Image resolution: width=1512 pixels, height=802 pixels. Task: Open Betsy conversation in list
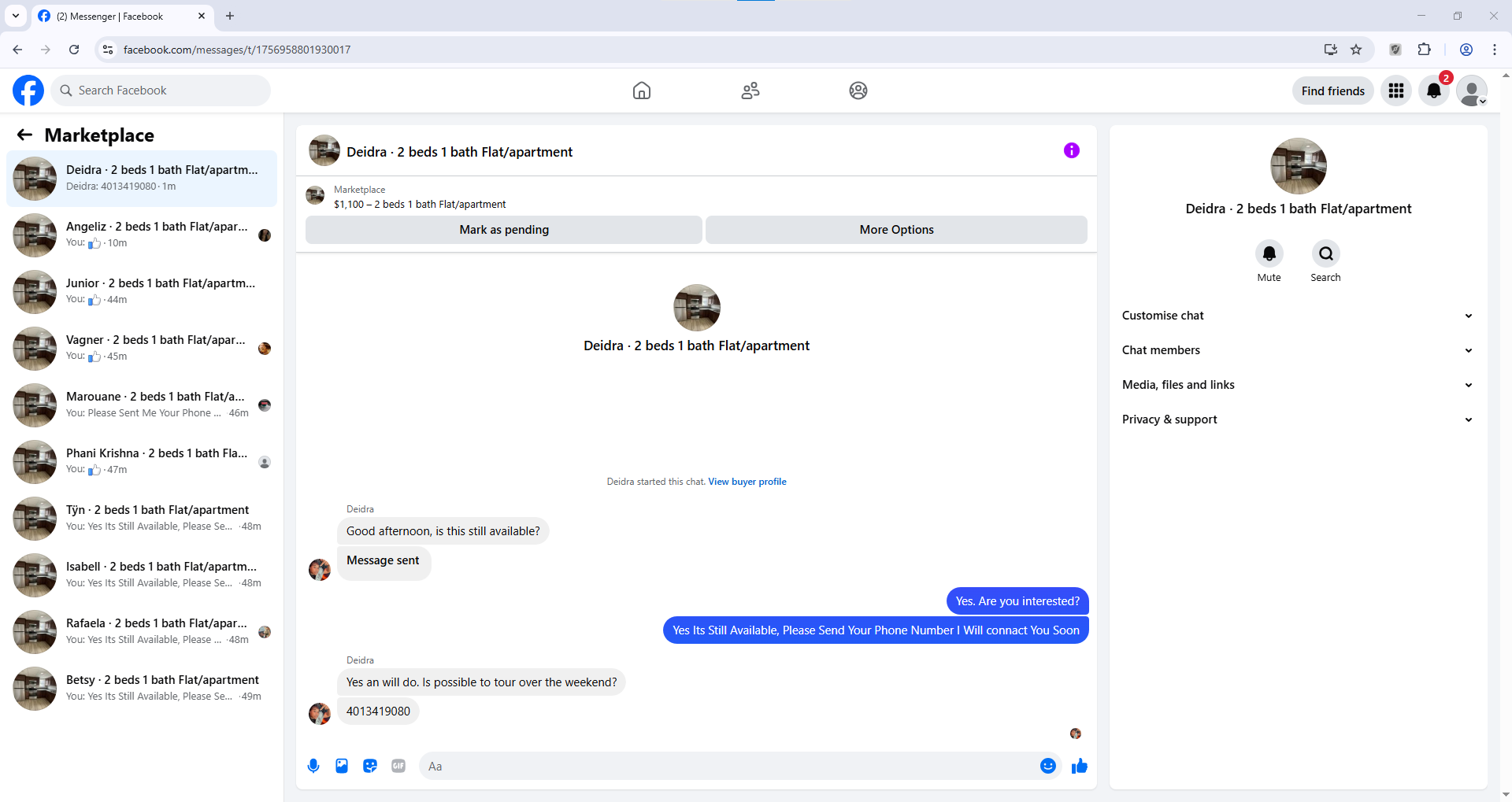142,689
